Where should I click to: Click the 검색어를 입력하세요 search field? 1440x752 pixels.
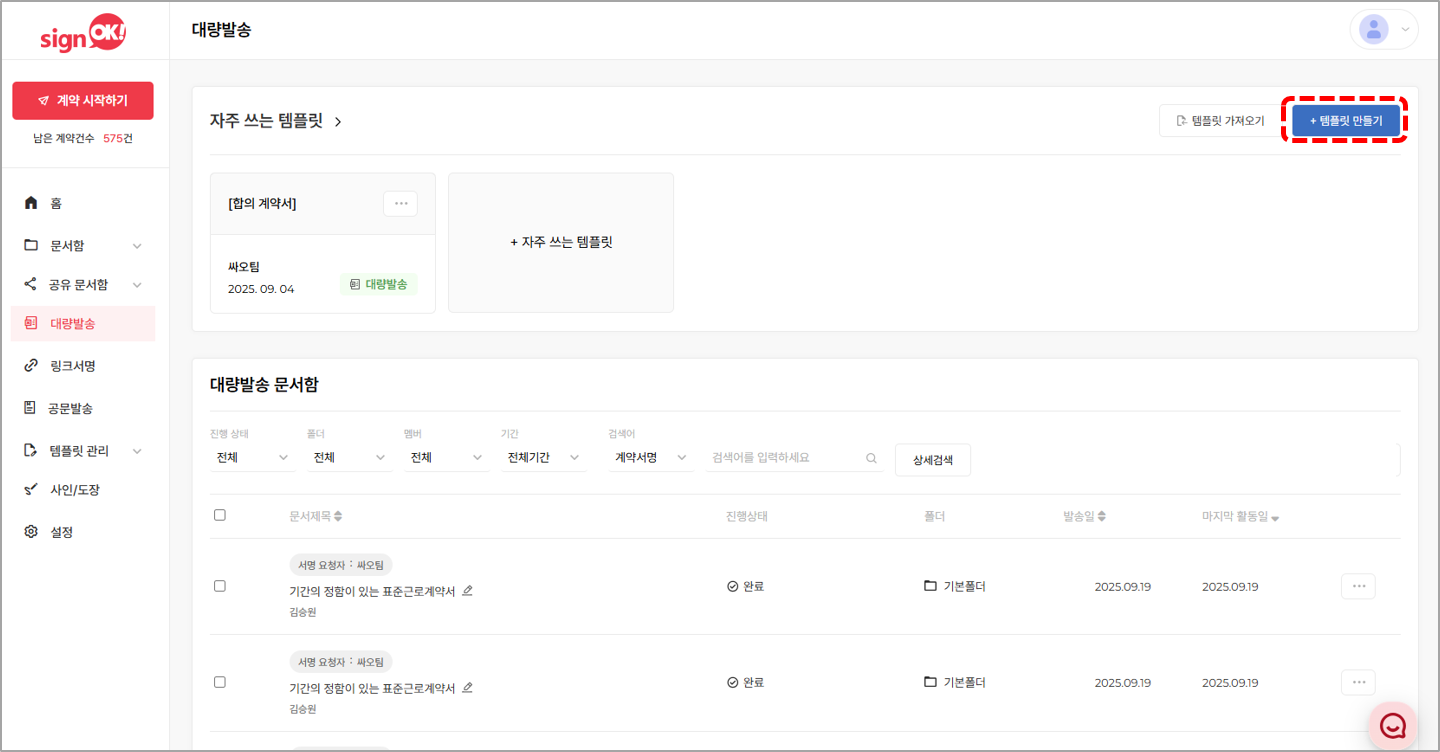pyautogui.click(x=785, y=458)
